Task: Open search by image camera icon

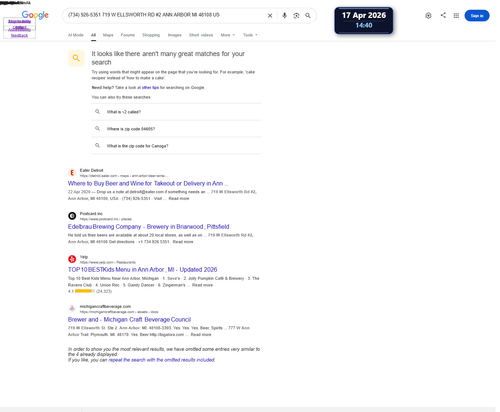Action: coord(296,16)
